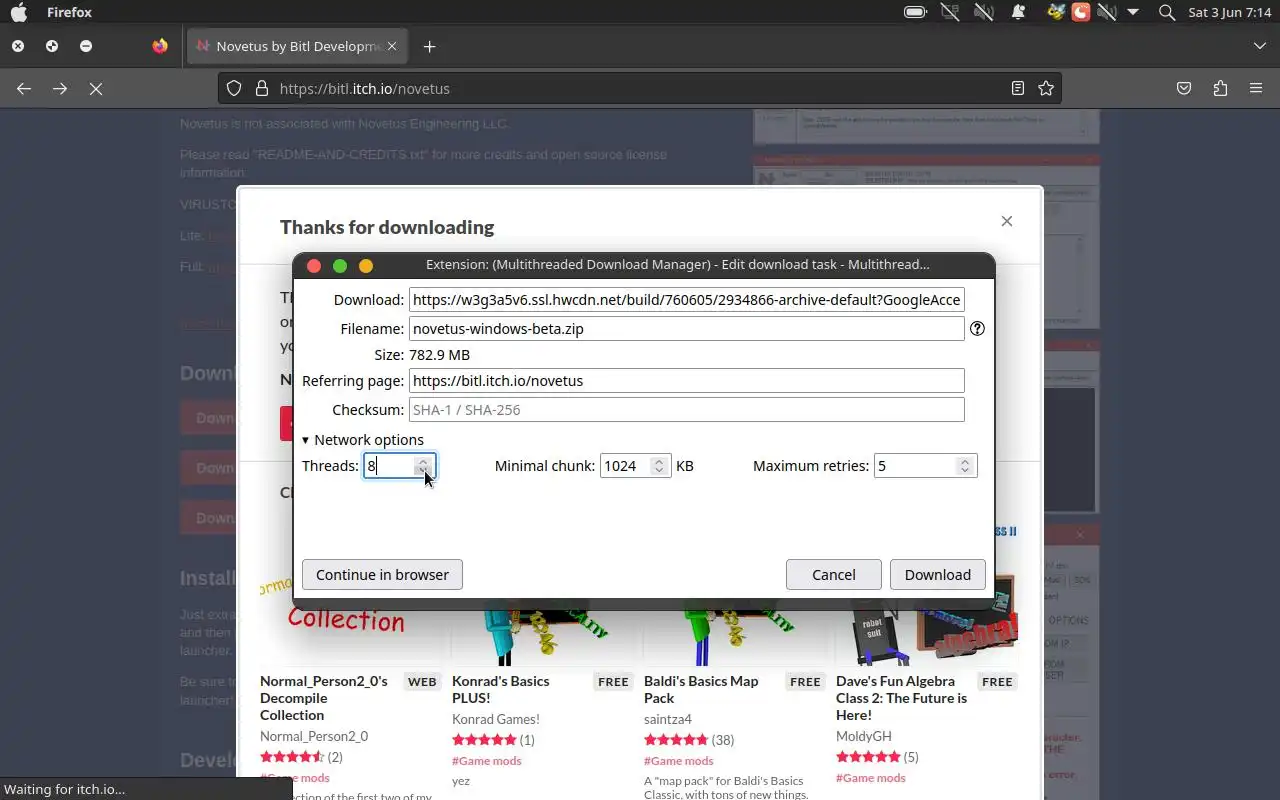Click the Referring page field
1280x800 pixels.
click(x=687, y=380)
